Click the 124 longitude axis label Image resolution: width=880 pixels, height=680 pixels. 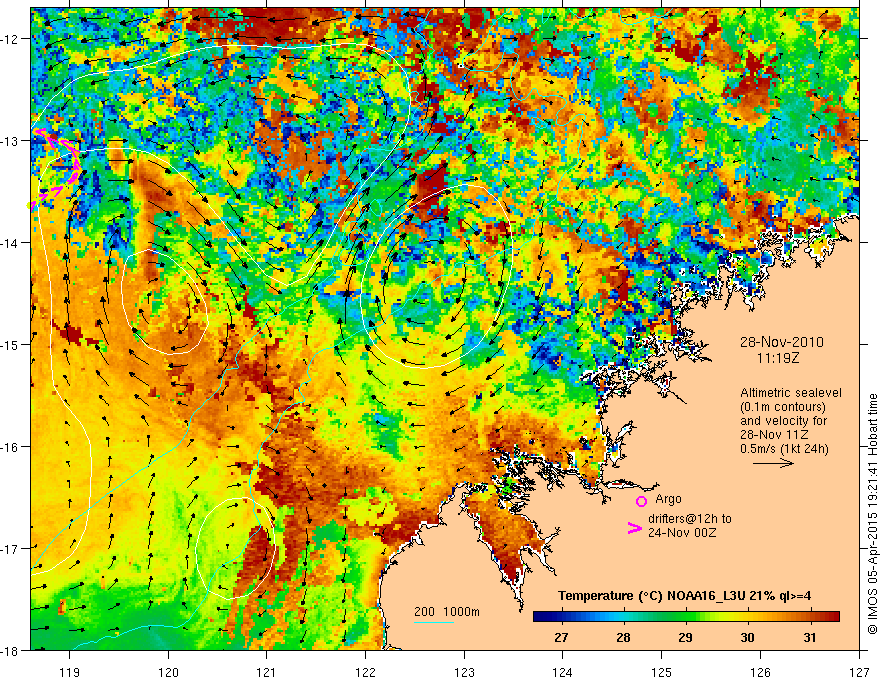point(563,671)
